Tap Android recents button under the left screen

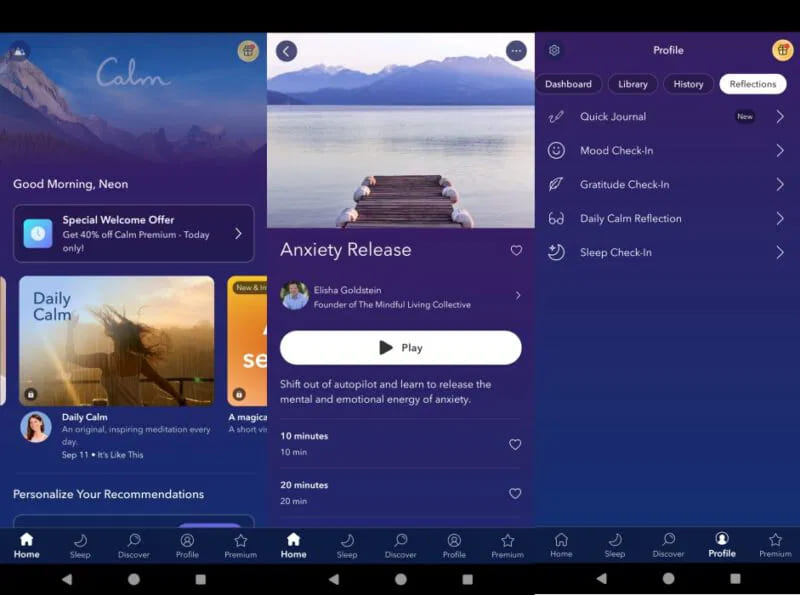click(x=201, y=579)
